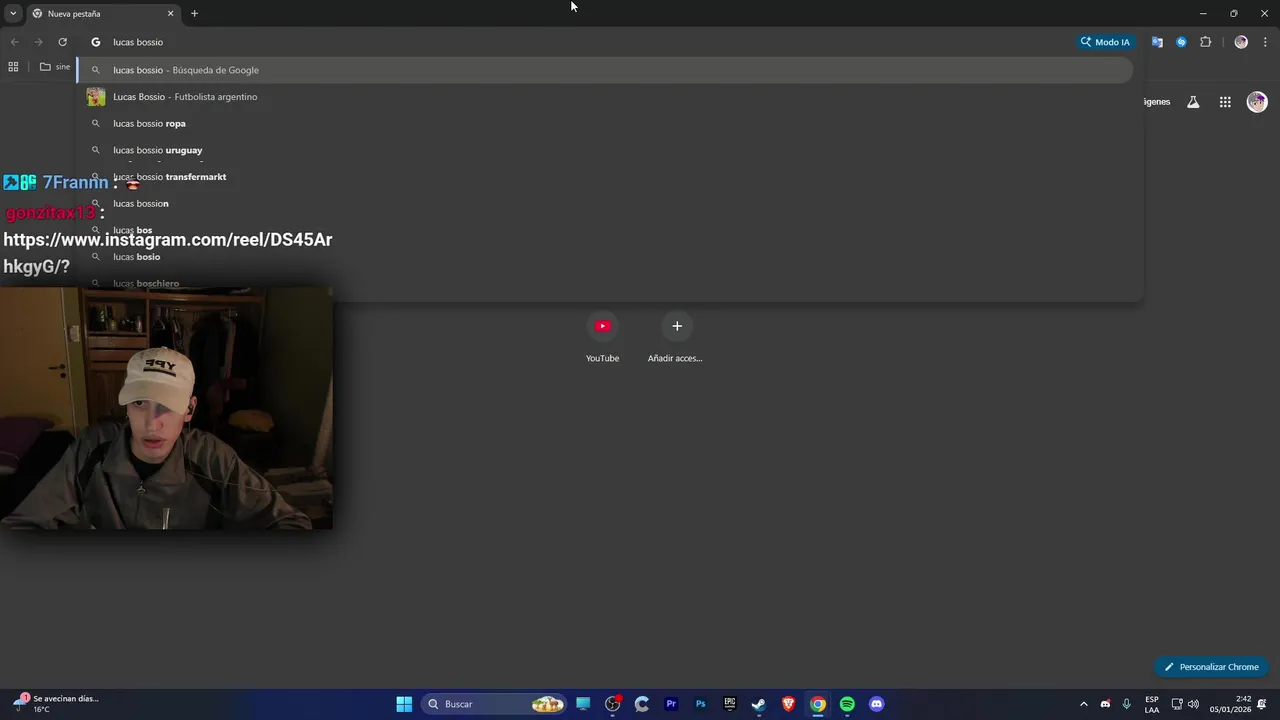The height and width of the screenshot is (720, 1280).
Task: Launch Epic Games from the taskbar
Action: (x=730, y=704)
